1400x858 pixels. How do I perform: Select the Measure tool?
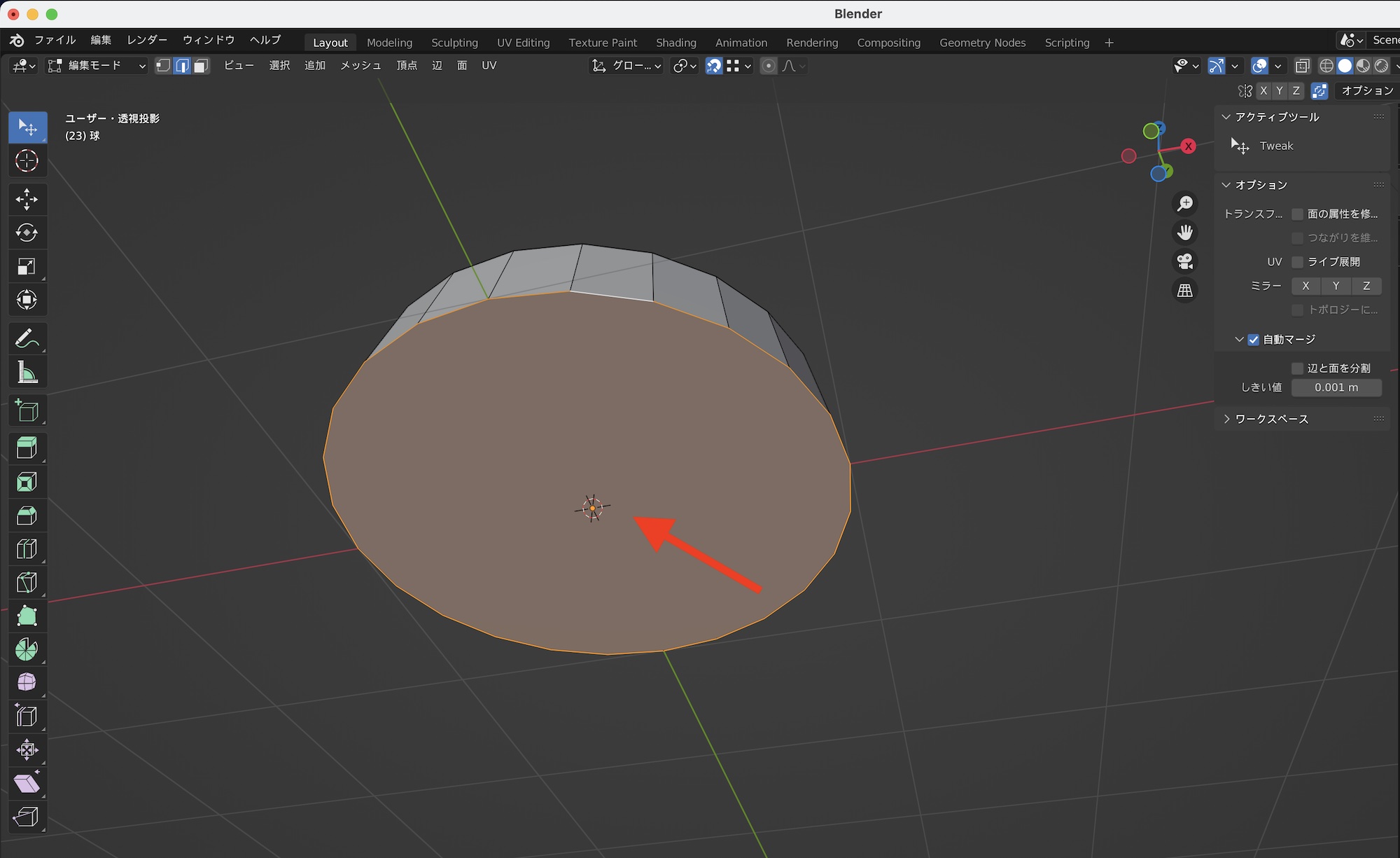(x=27, y=373)
